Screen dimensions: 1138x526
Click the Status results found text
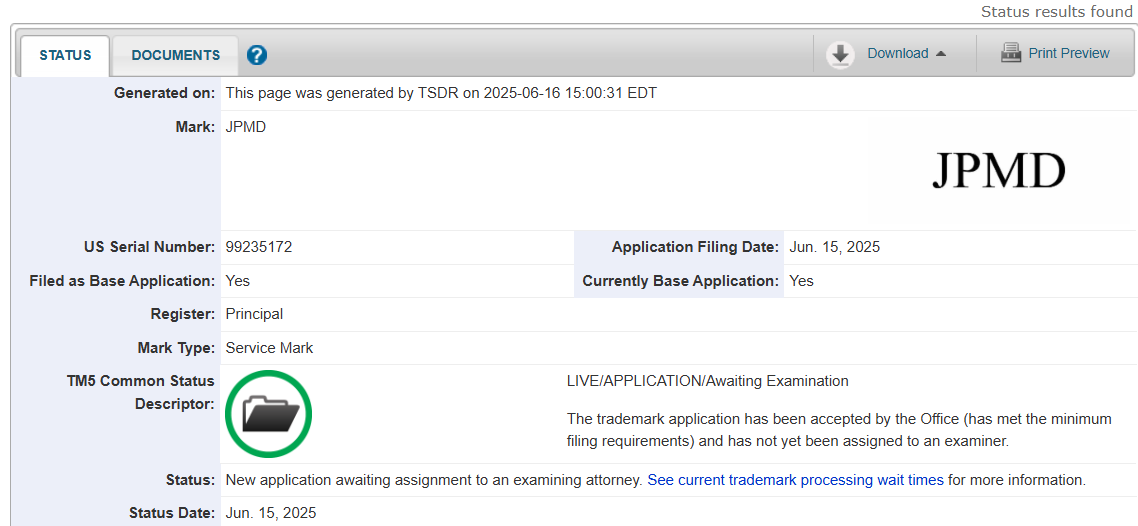click(1056, 12)
